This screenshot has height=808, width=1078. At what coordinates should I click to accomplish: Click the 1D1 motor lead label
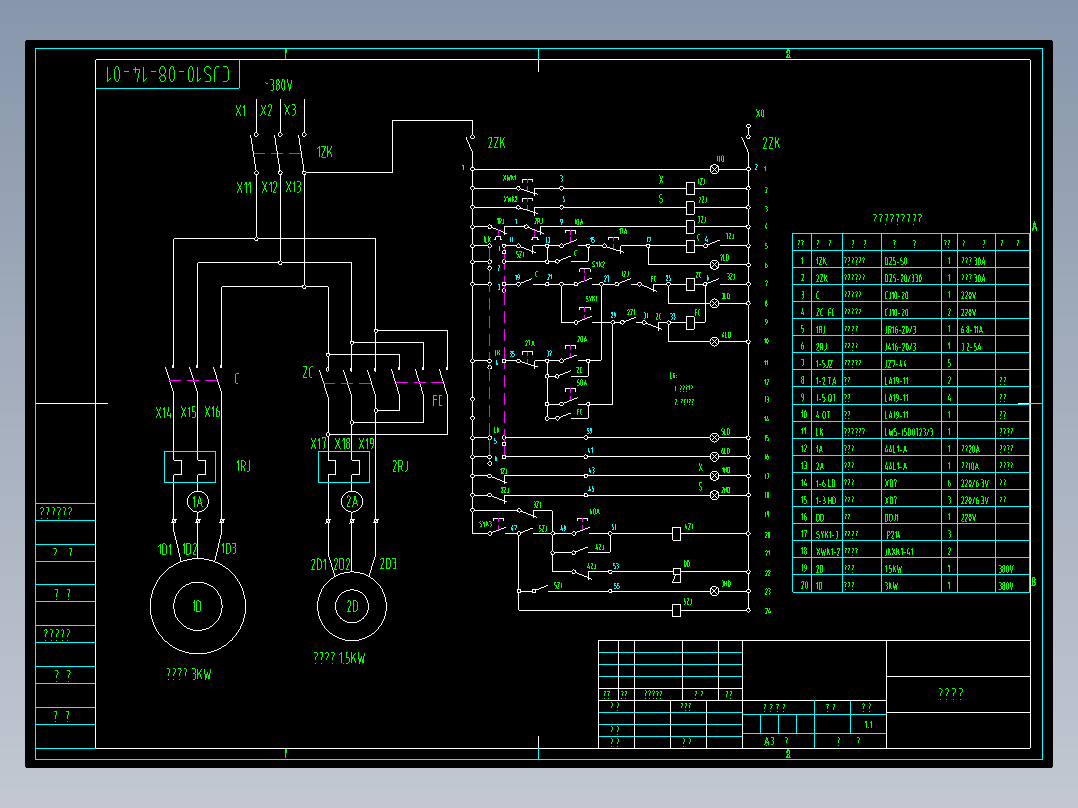(165, 549)
